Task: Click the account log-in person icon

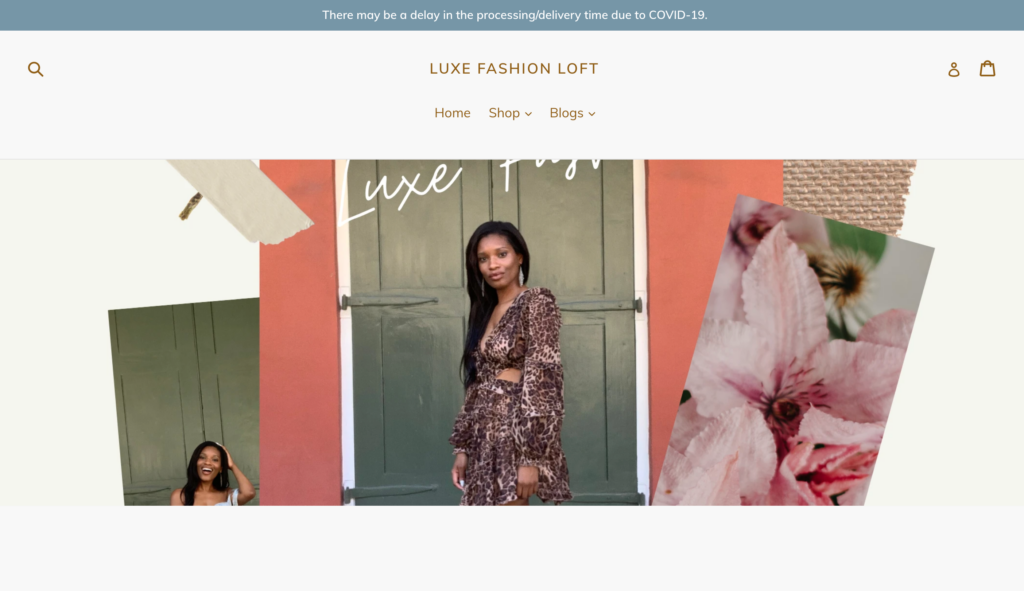Action: coord(953,69)
